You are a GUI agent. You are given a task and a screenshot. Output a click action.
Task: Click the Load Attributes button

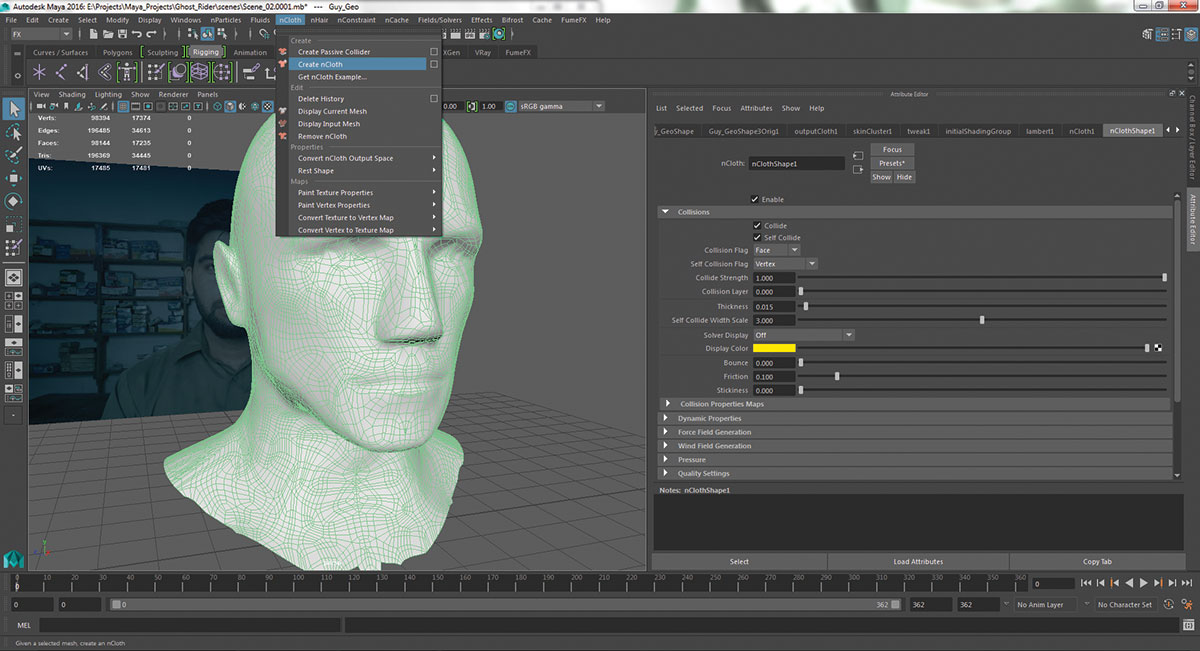(918, 561)
